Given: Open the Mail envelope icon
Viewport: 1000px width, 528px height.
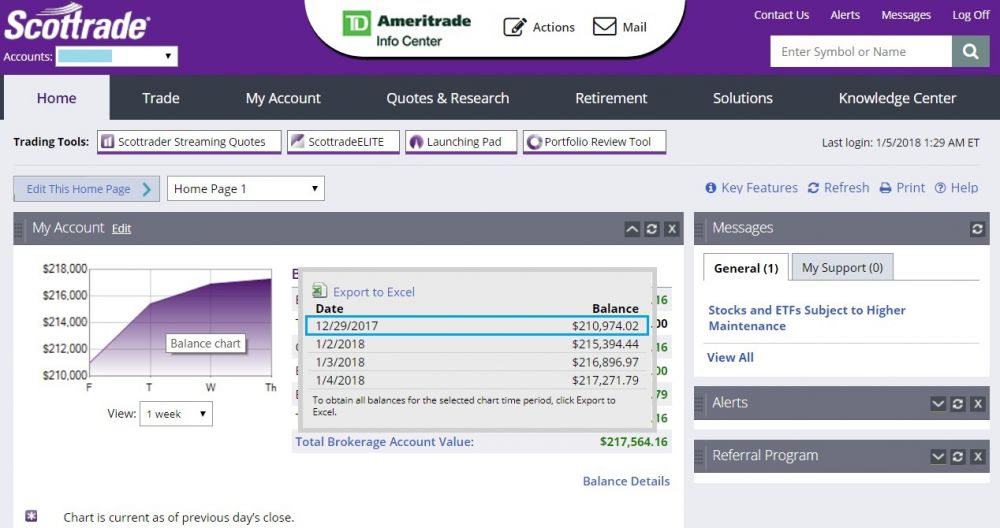Looking at the screenshot, I should 604,27.
